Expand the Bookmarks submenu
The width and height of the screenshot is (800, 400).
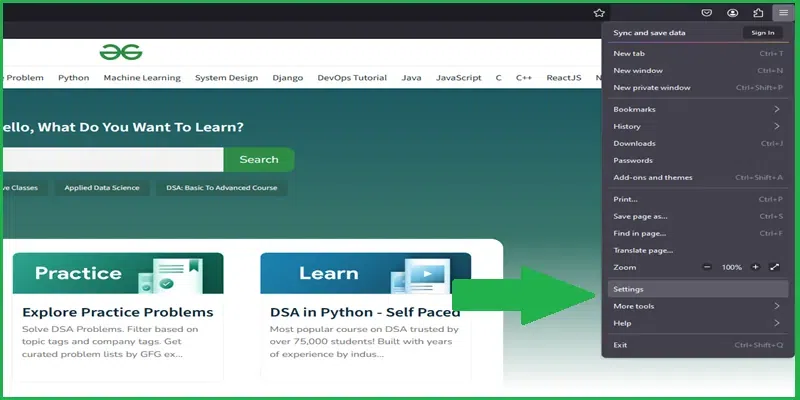coord(697,109)
